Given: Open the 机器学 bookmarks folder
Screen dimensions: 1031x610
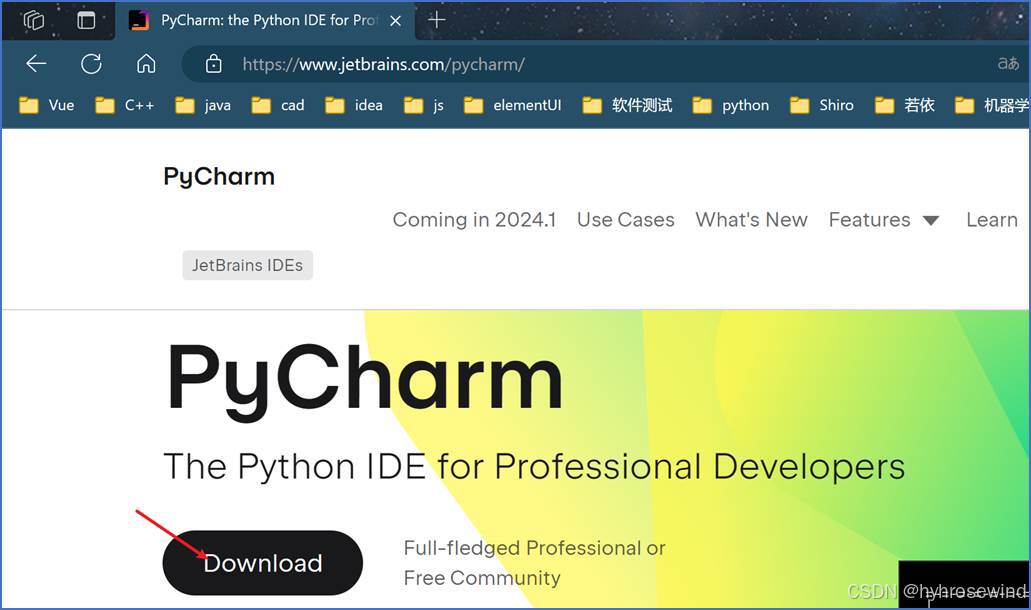Looking at the screenshot, I should tap(992, 105).
